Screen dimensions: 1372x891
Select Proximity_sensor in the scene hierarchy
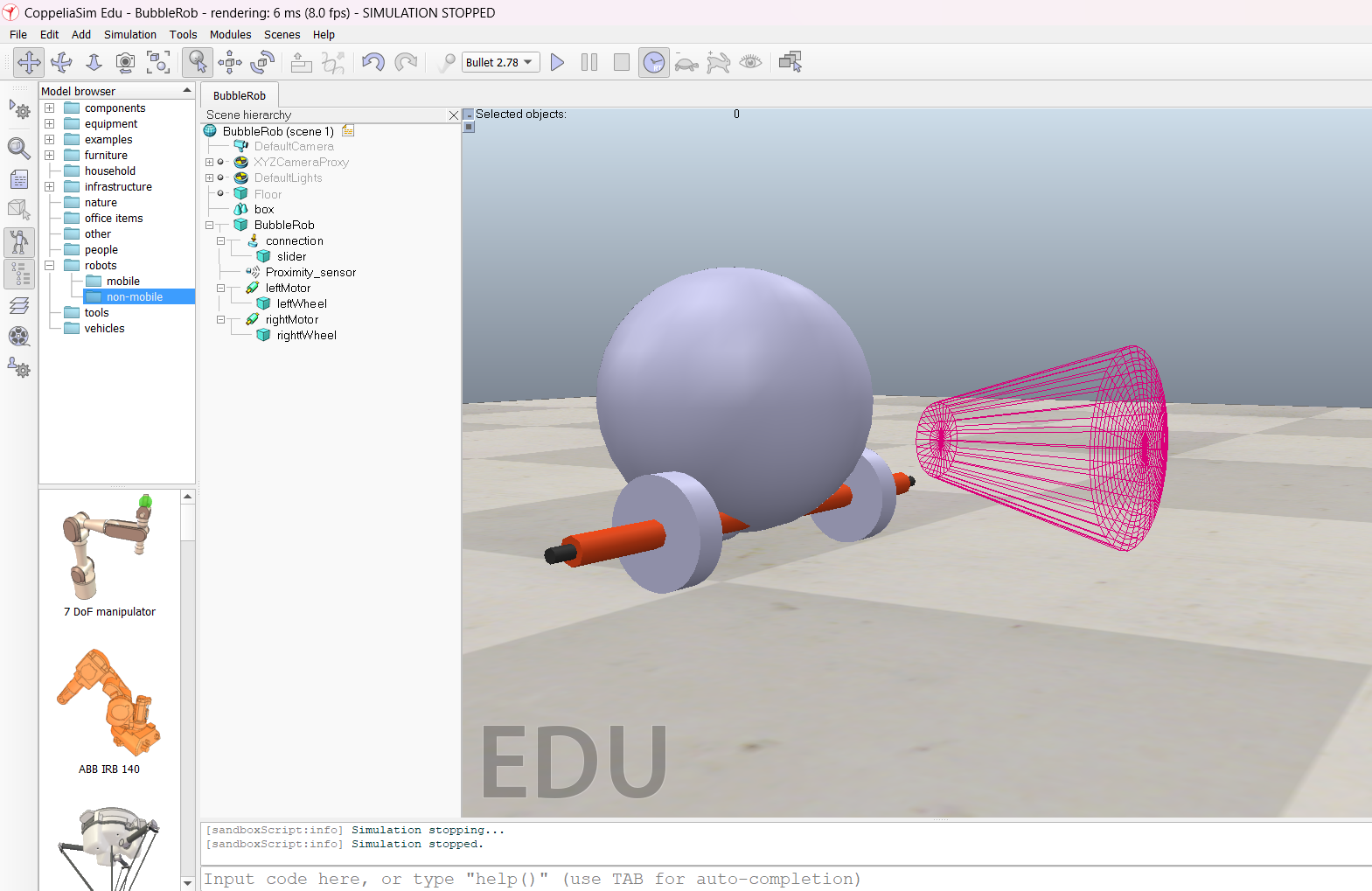coord(310,273)
